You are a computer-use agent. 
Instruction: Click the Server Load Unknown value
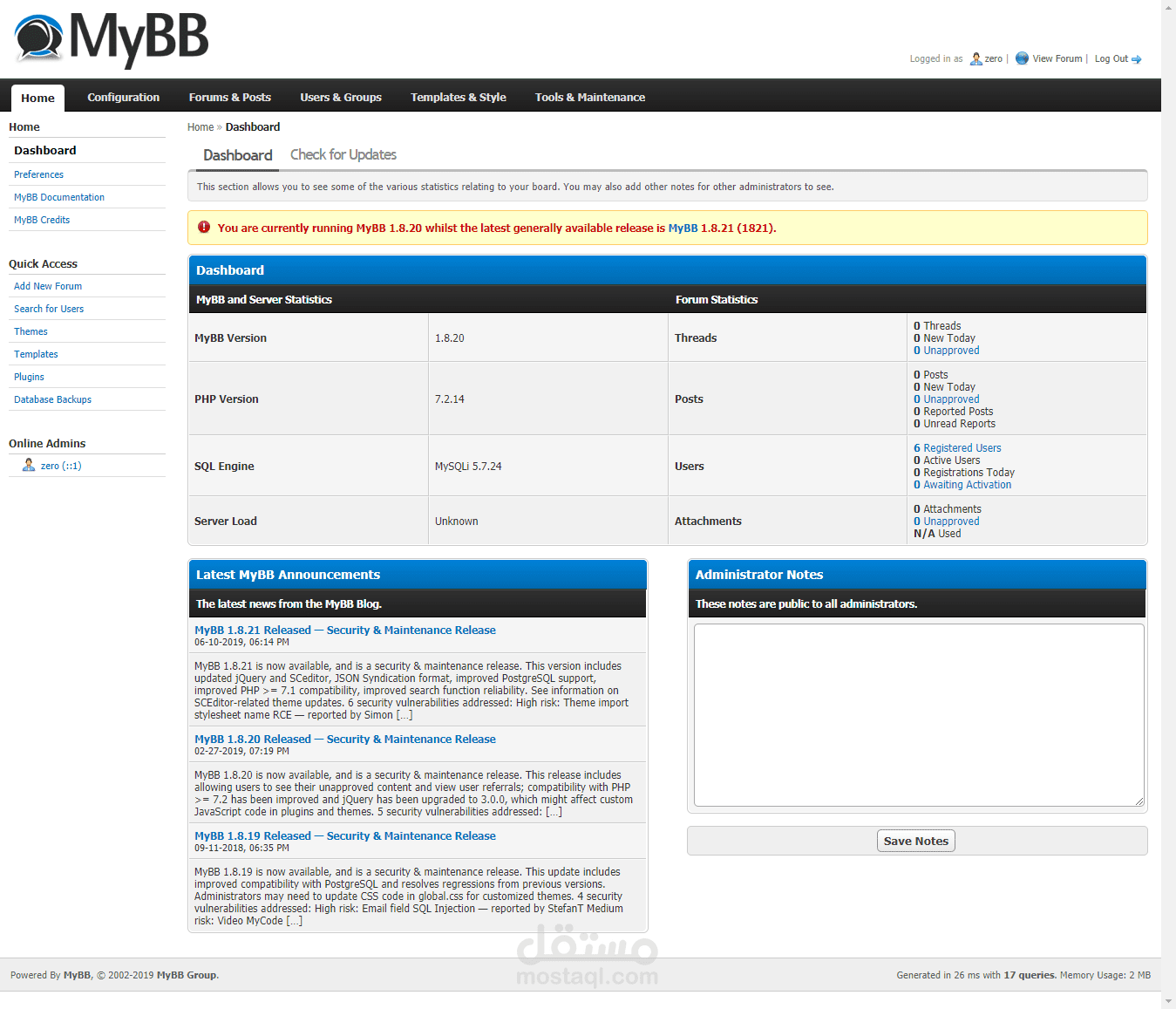tap(457, 522)
